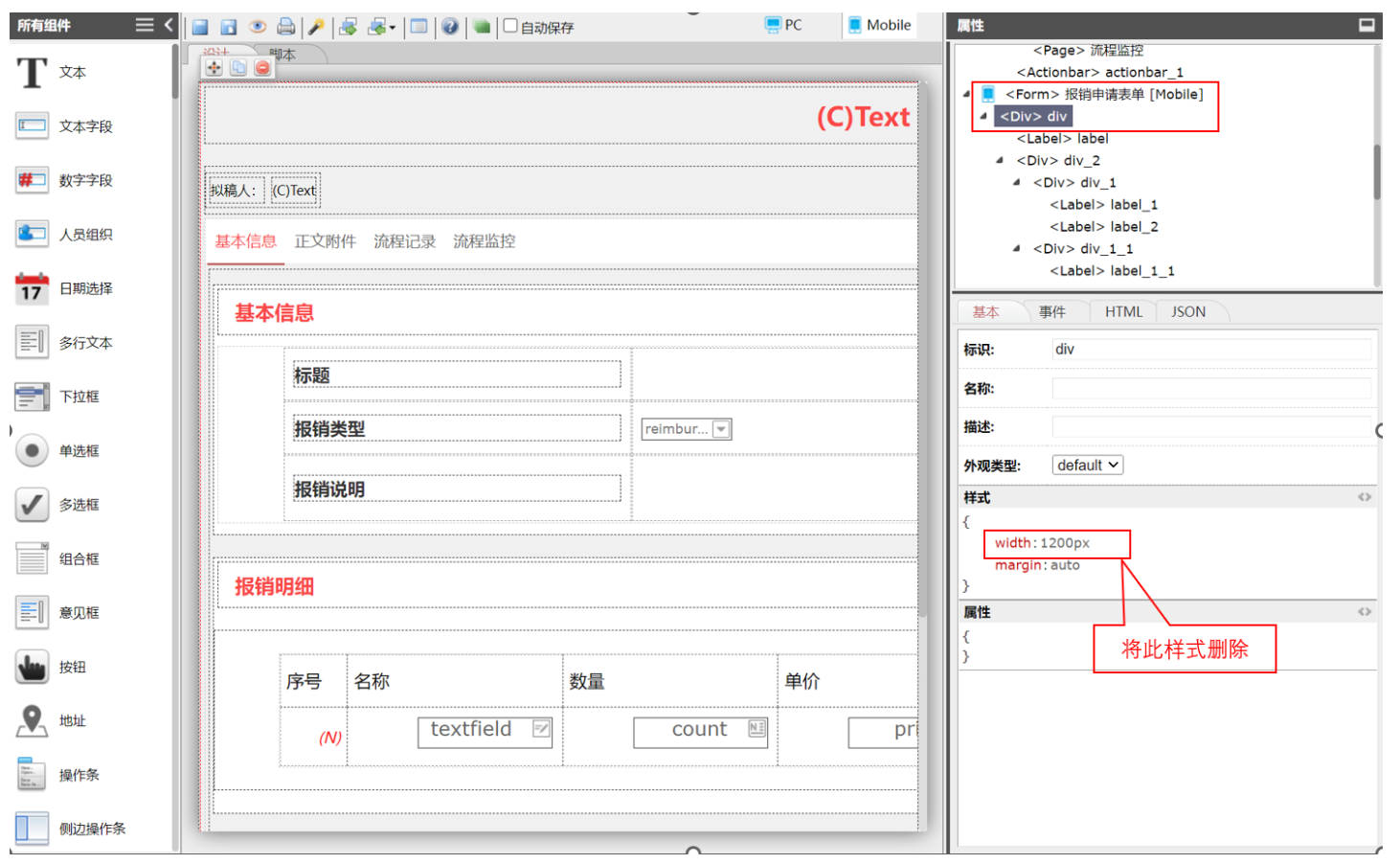The image size is (1400, 864).
Task: Select label_1_1 in the element tree
Action: pos(1111,271)
